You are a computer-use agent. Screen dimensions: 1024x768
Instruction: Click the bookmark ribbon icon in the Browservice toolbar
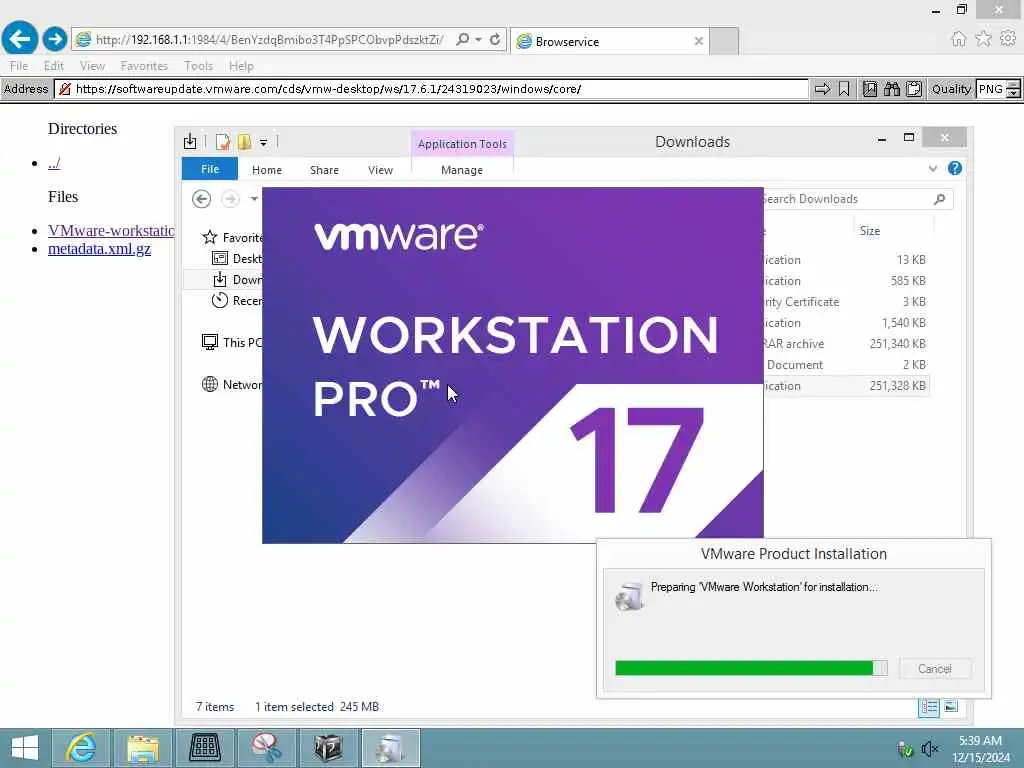844,89
